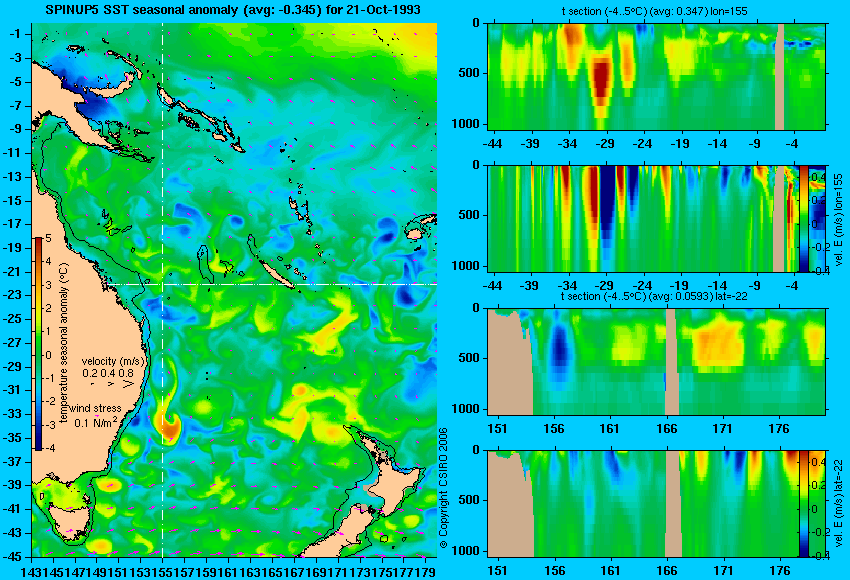Viewport: 850px width, 580px height.
Task: Click the '171' tick under lat=-22 velocity section
Action: coord(723,571)
